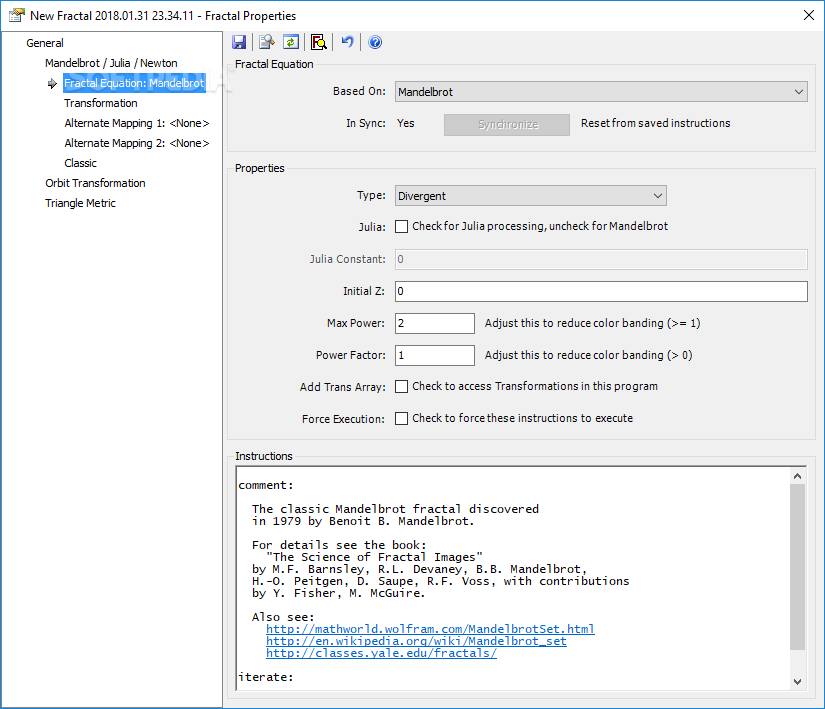825x709 pixels.
Task: Click 'Reset from saved instructions' text
Action: 656,123
